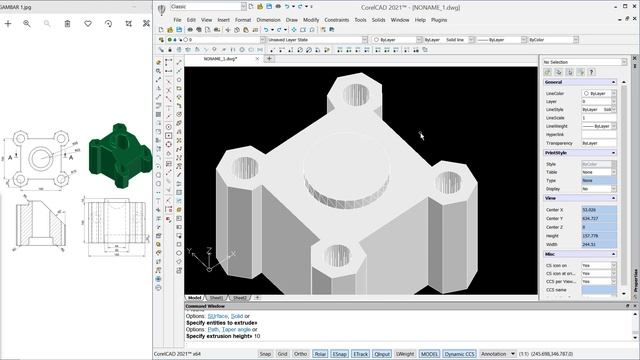Click the Undo arrow in standard toolbar

(x=266, y=30)
